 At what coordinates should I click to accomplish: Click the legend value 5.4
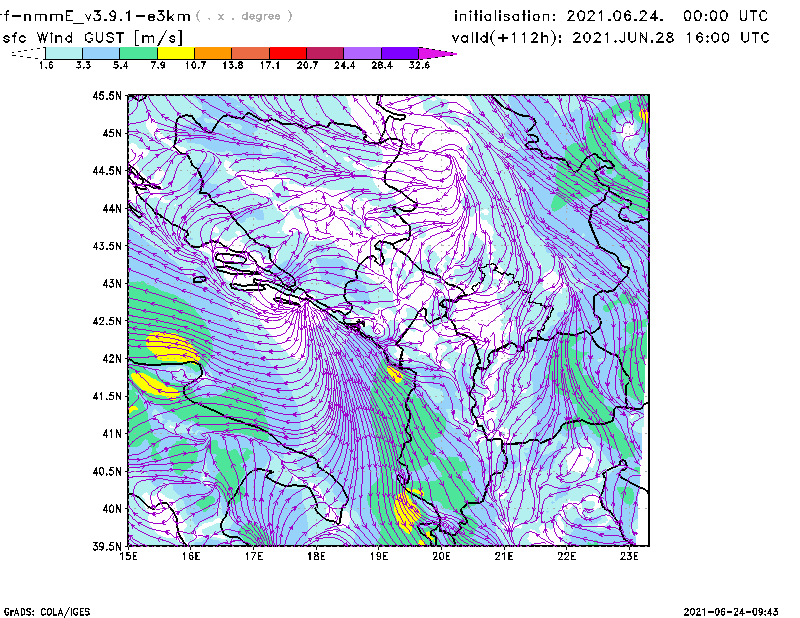(x=120, y=65)
